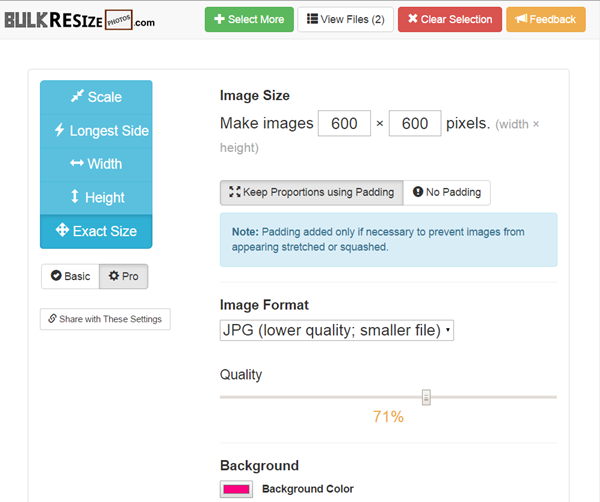Click the X icon on Clear Selection
The height and width of the screenshot is (502, 600).
[413, 19]
